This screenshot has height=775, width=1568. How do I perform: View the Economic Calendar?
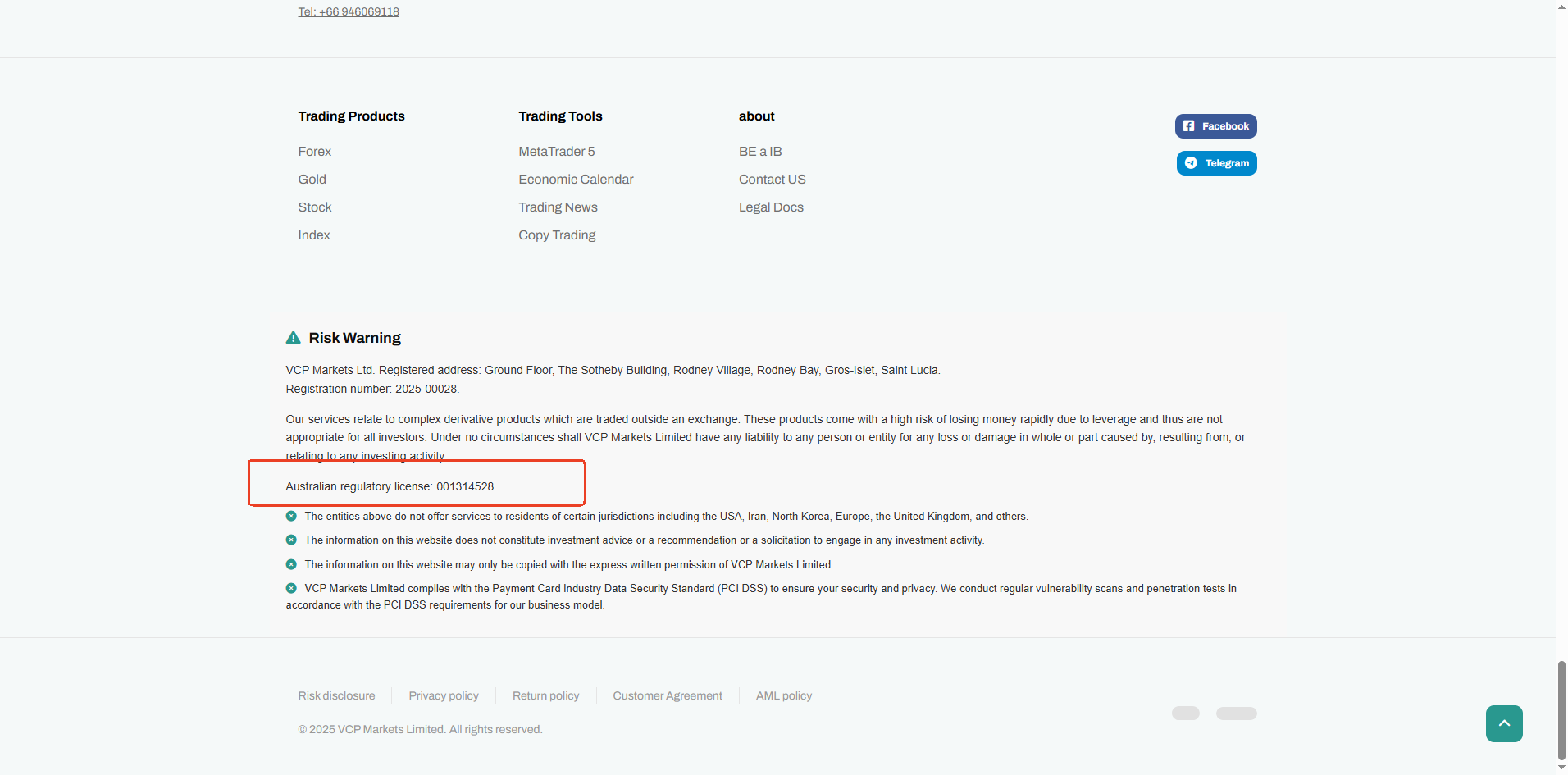pyautogui.click(x=576, y=180)
